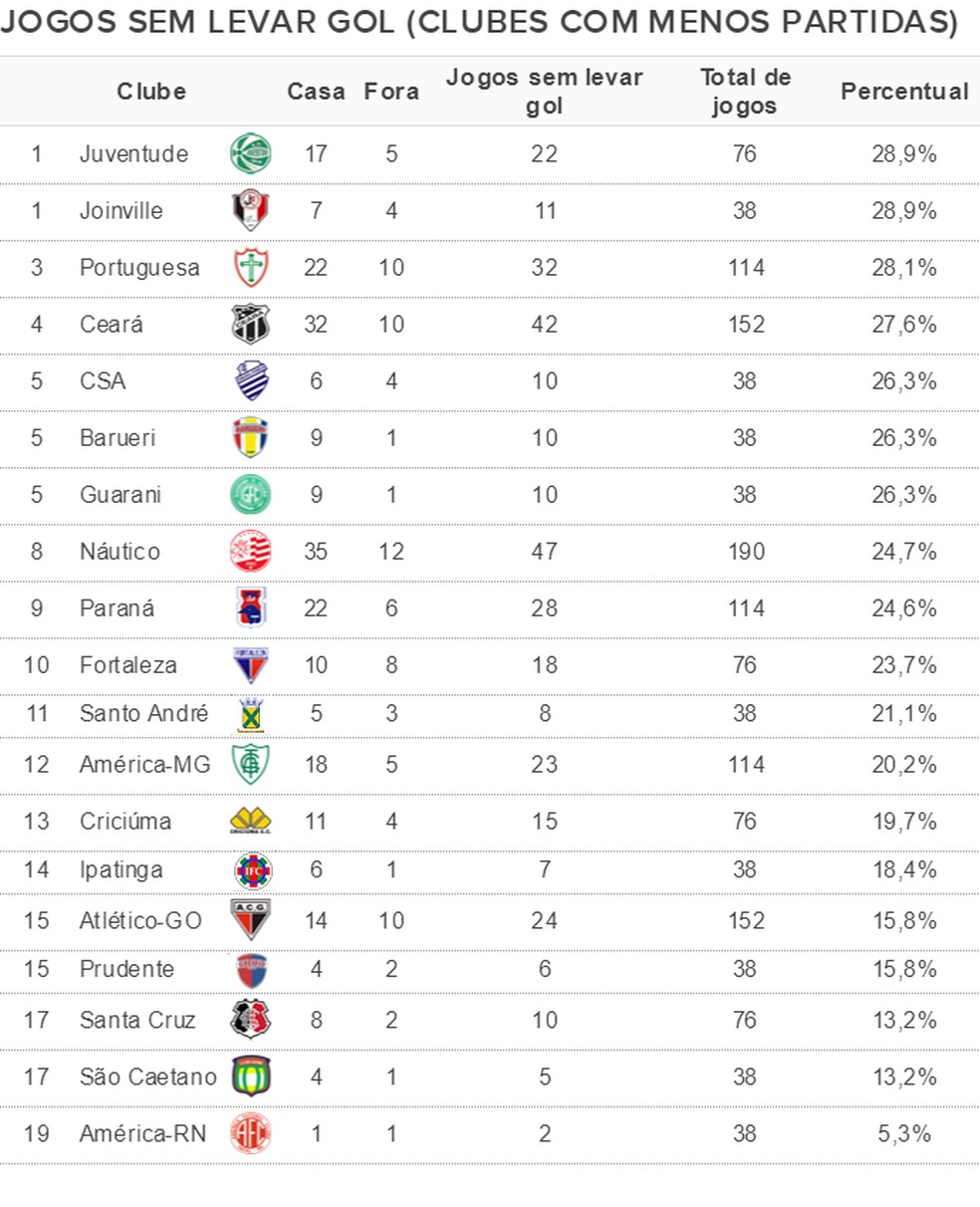Screen dimensions: 980x1207
Task: Click the Portuguesa club crest
Action: click(x=250, y=267)
